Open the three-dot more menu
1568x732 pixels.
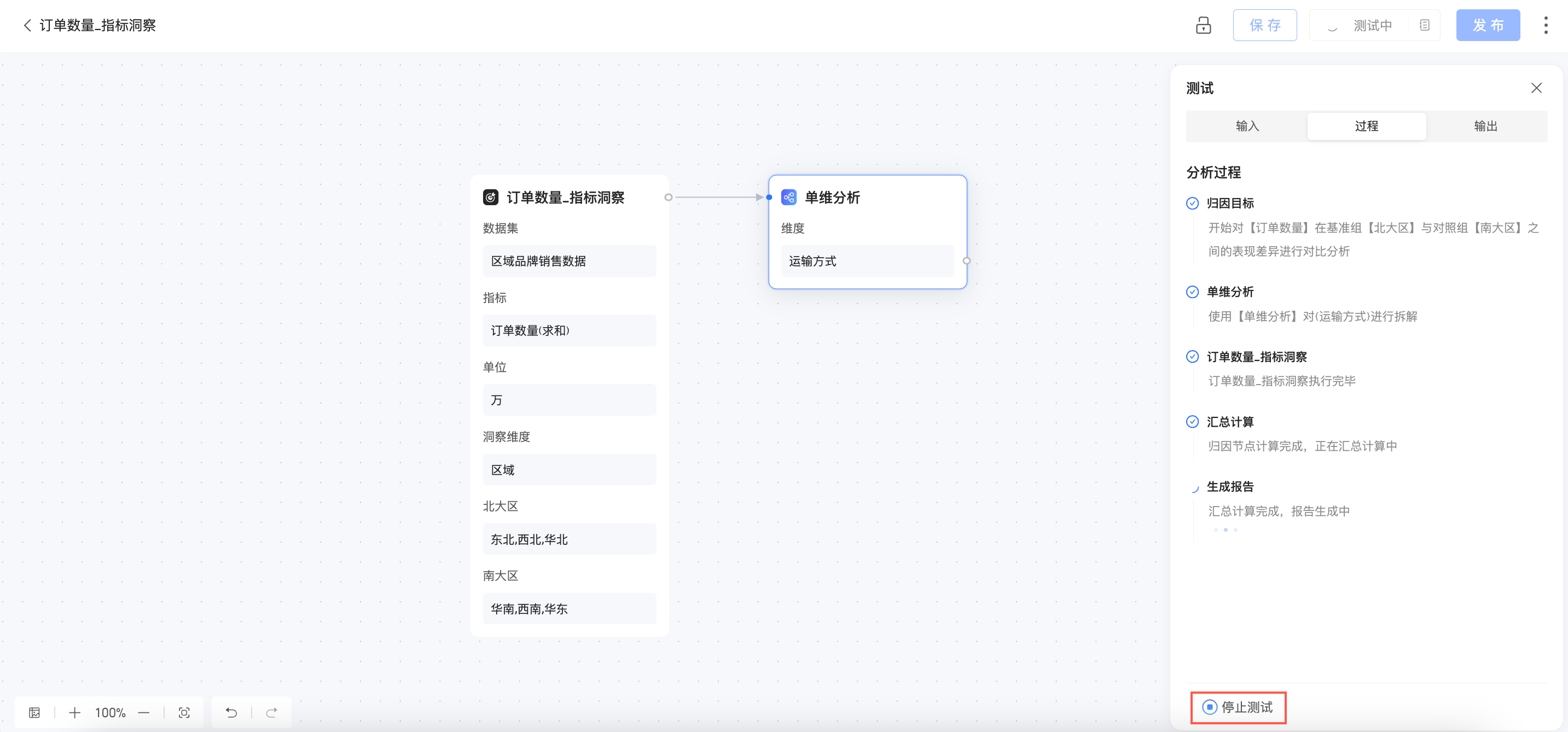click(1546, 25)
